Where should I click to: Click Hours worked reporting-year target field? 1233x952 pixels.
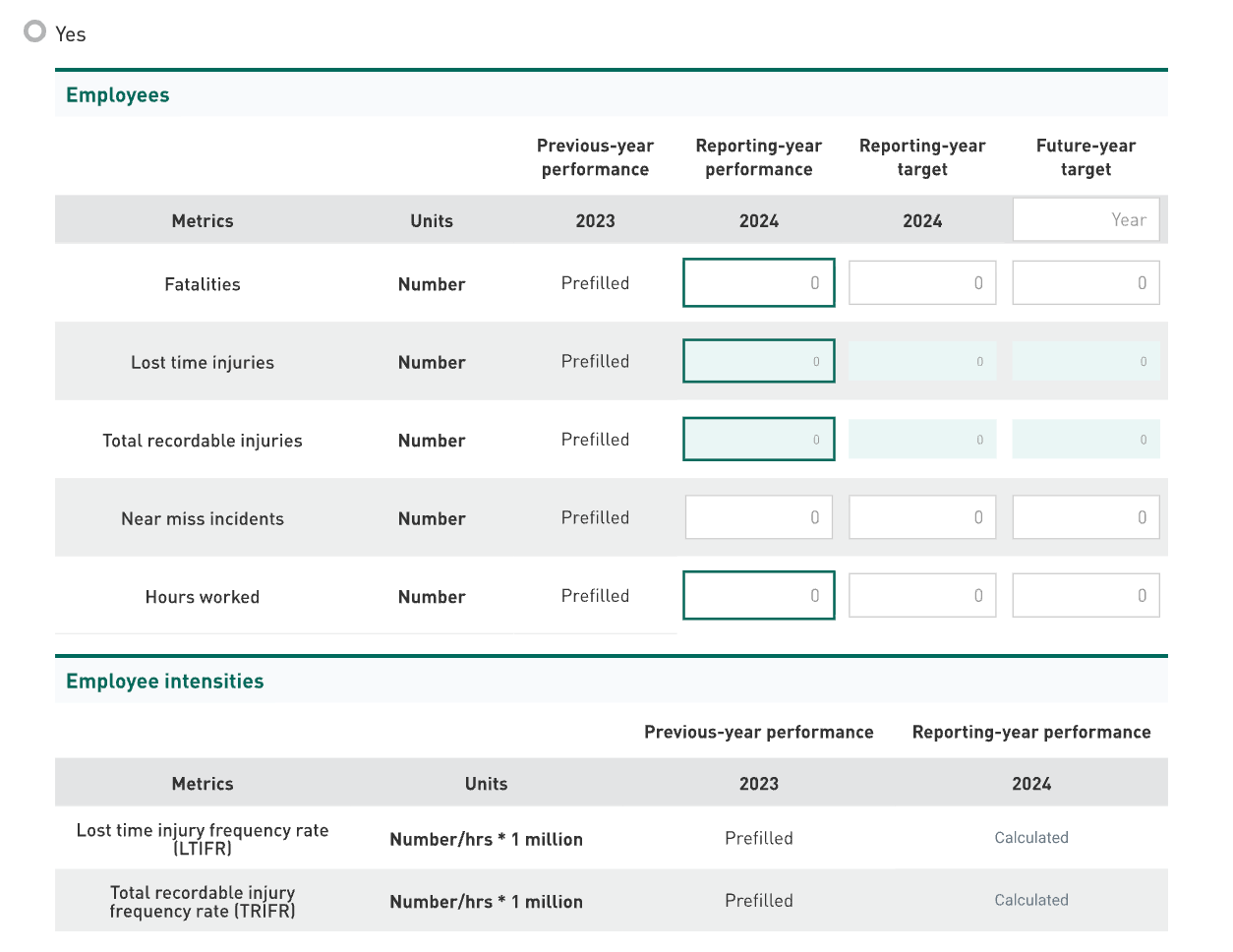pyautogui.click(x=921, y=596)
